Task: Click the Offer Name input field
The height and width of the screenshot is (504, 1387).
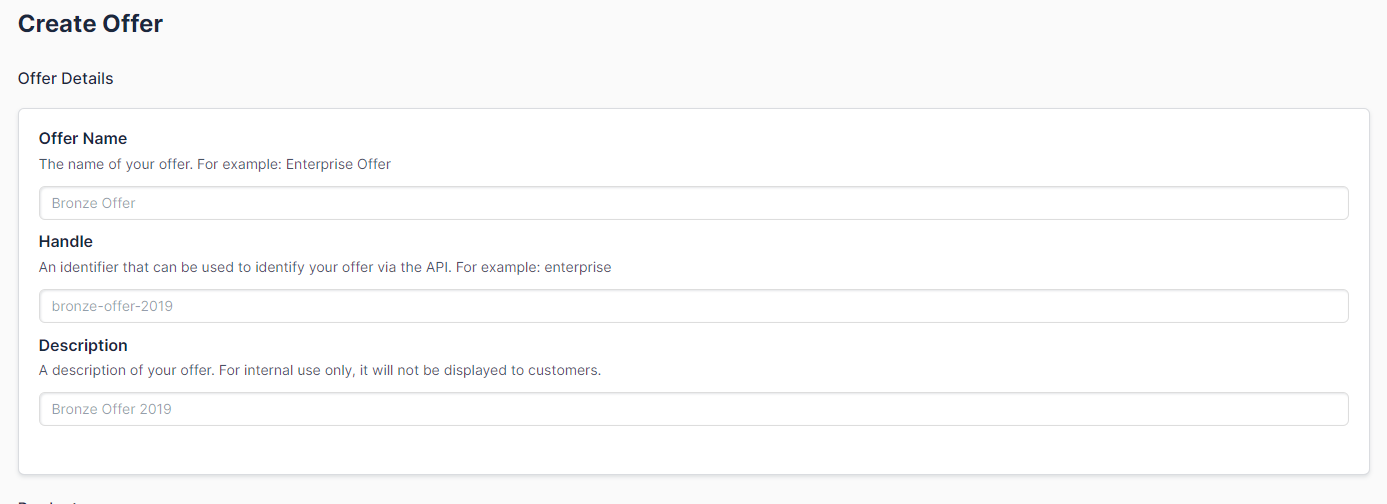Action: 693,203
